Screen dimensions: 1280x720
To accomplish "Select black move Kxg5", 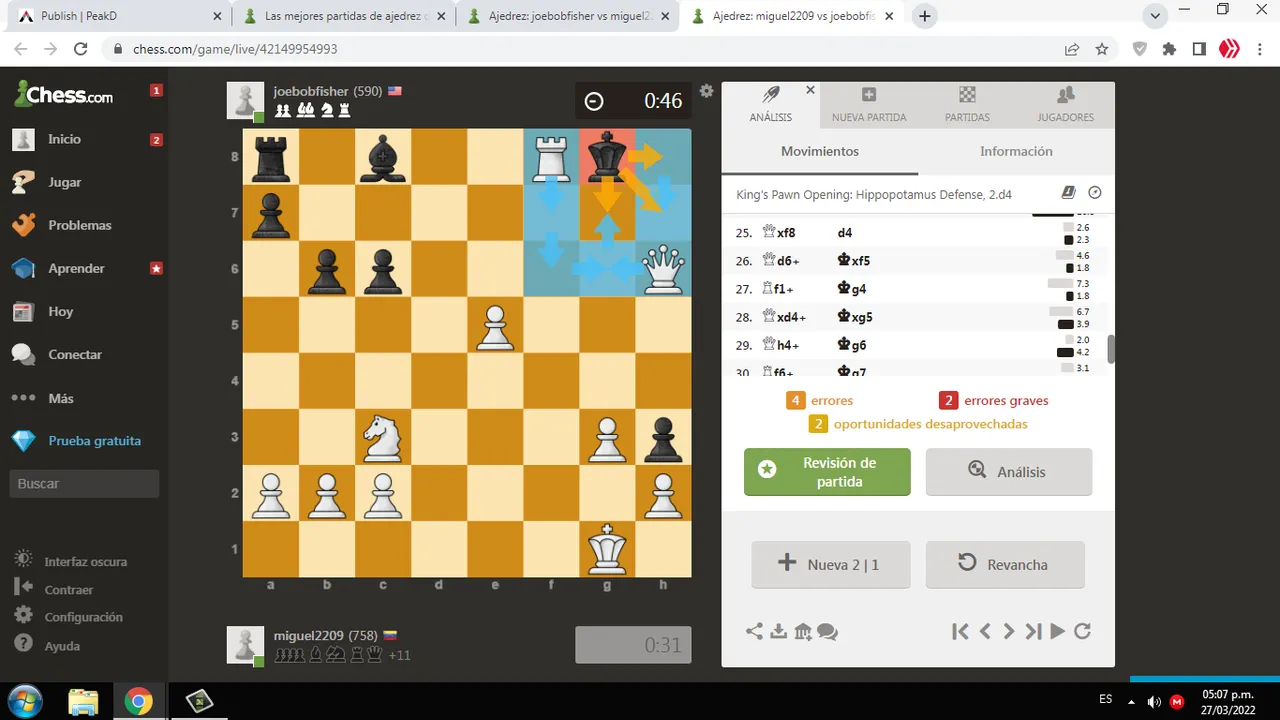I will (855, 317).
